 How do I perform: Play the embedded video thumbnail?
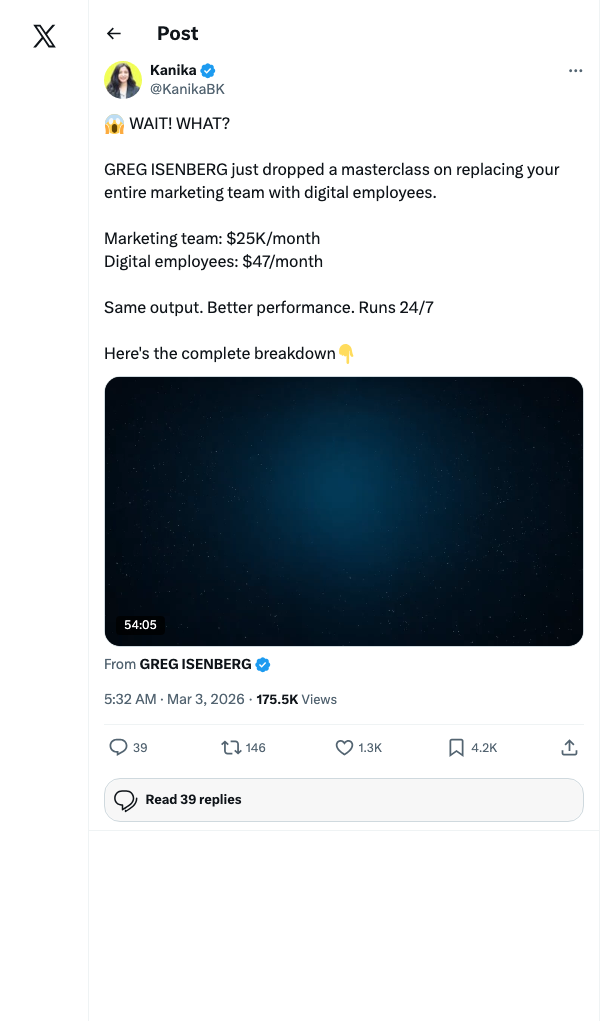pos(343,510)
